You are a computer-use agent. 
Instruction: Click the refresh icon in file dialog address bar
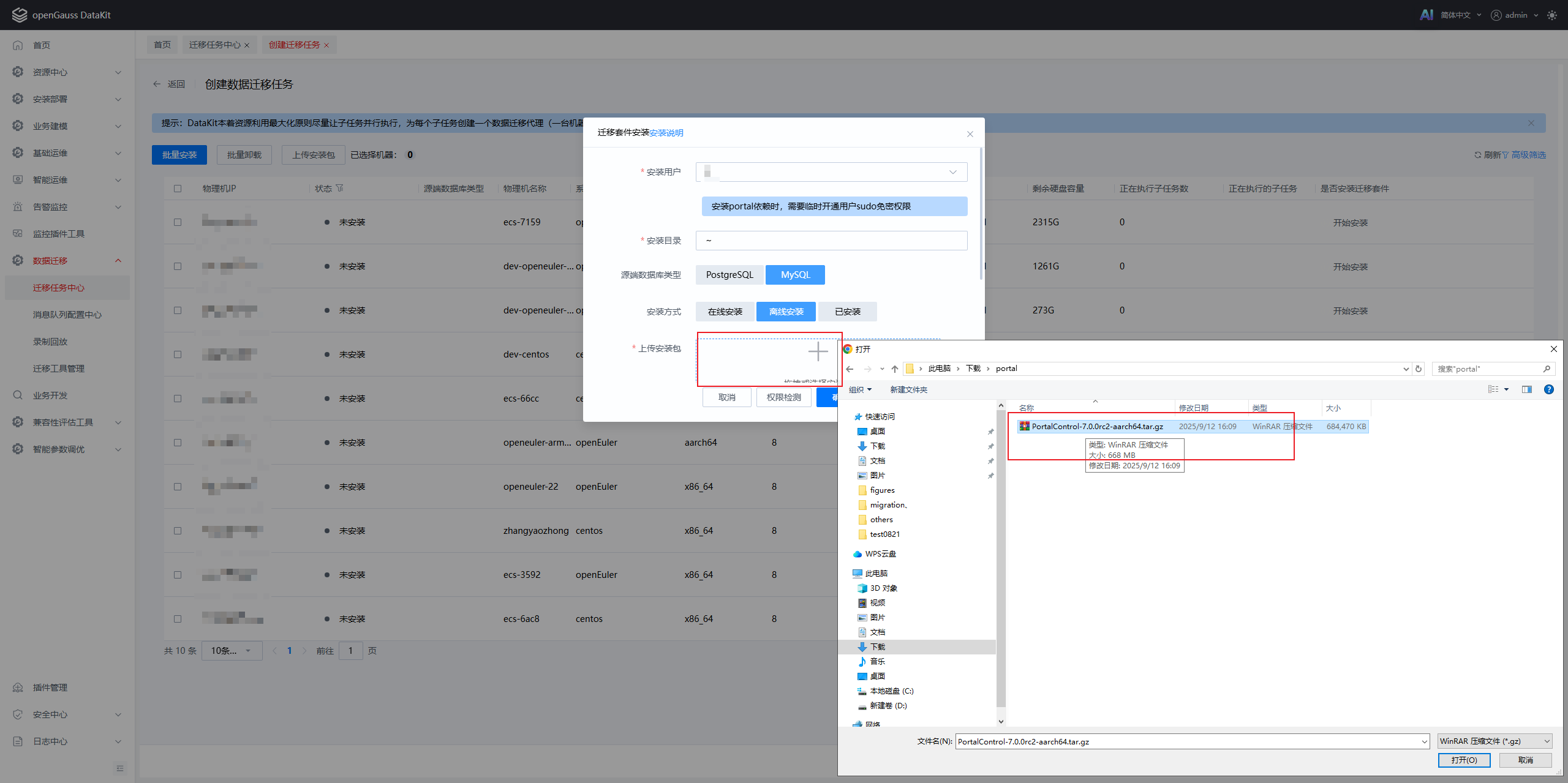pos(1419,369)
